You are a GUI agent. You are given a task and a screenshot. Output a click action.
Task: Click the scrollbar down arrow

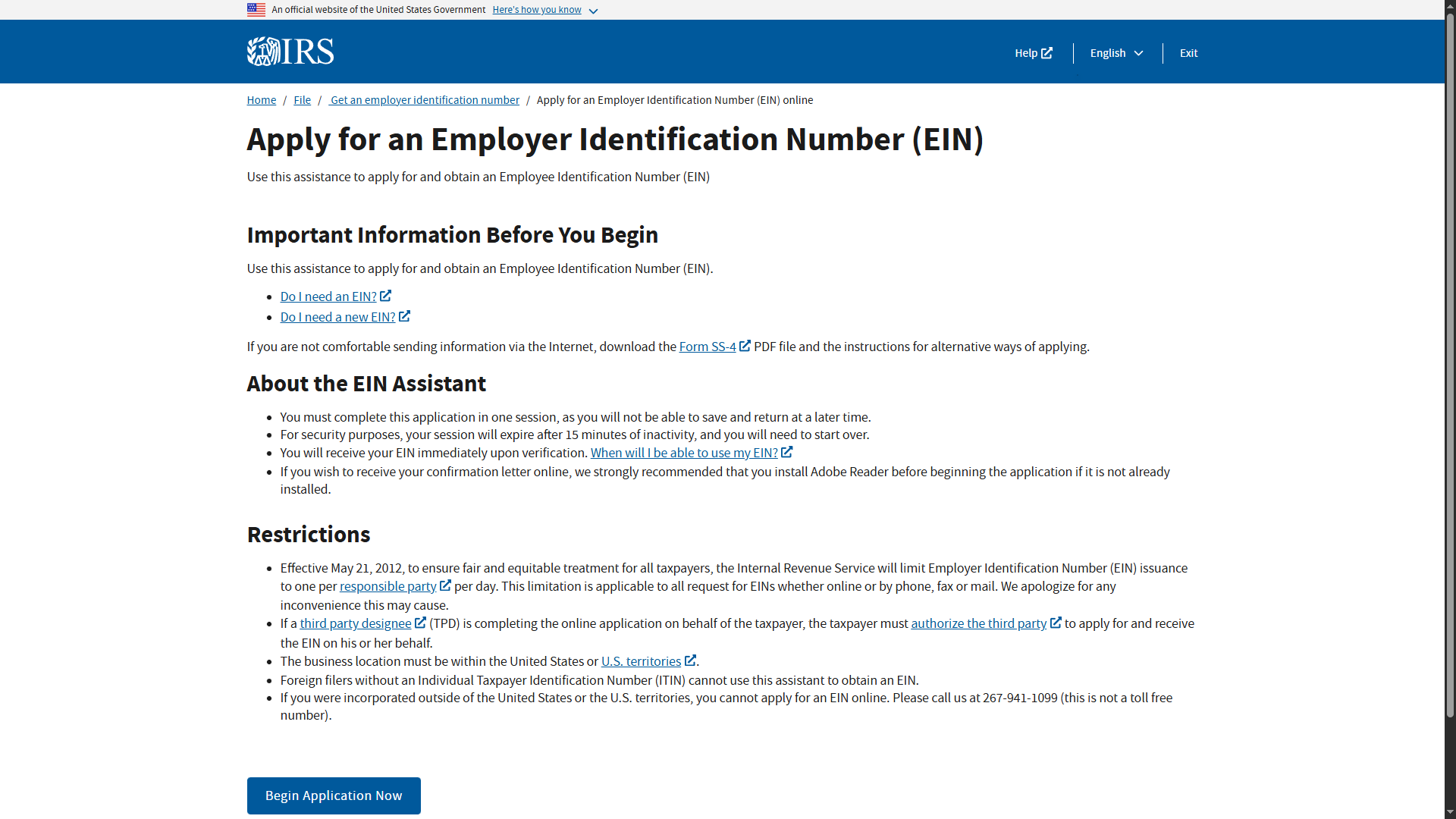tap(1449, 812)
